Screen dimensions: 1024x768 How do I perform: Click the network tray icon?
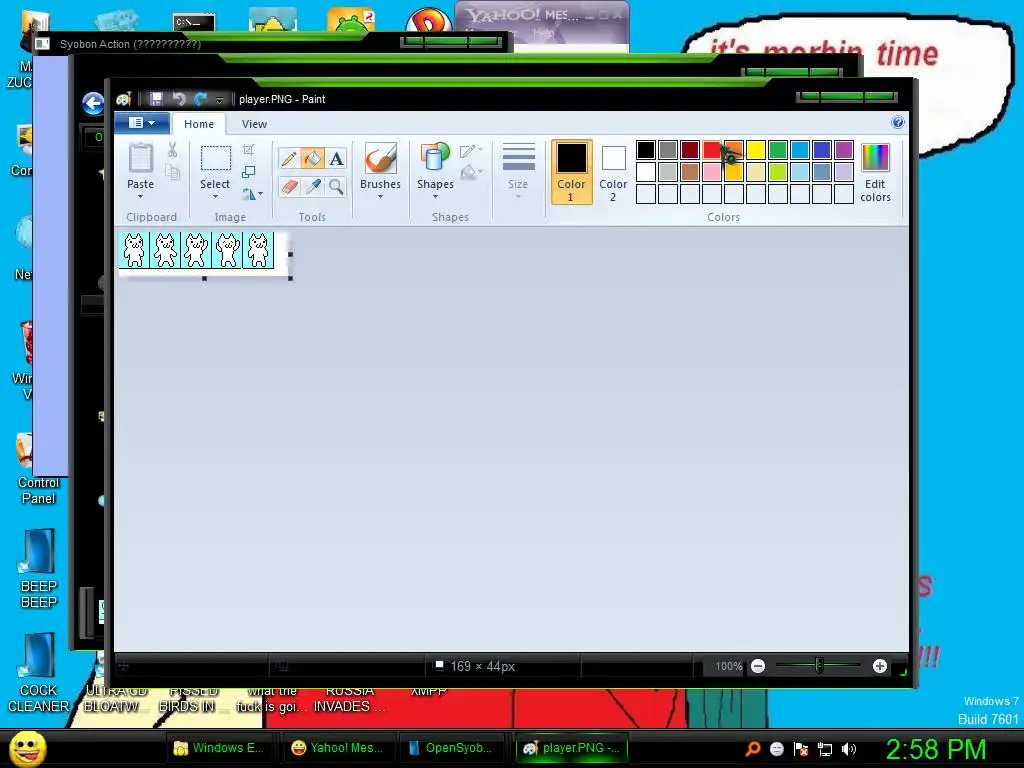coord(825,749)
